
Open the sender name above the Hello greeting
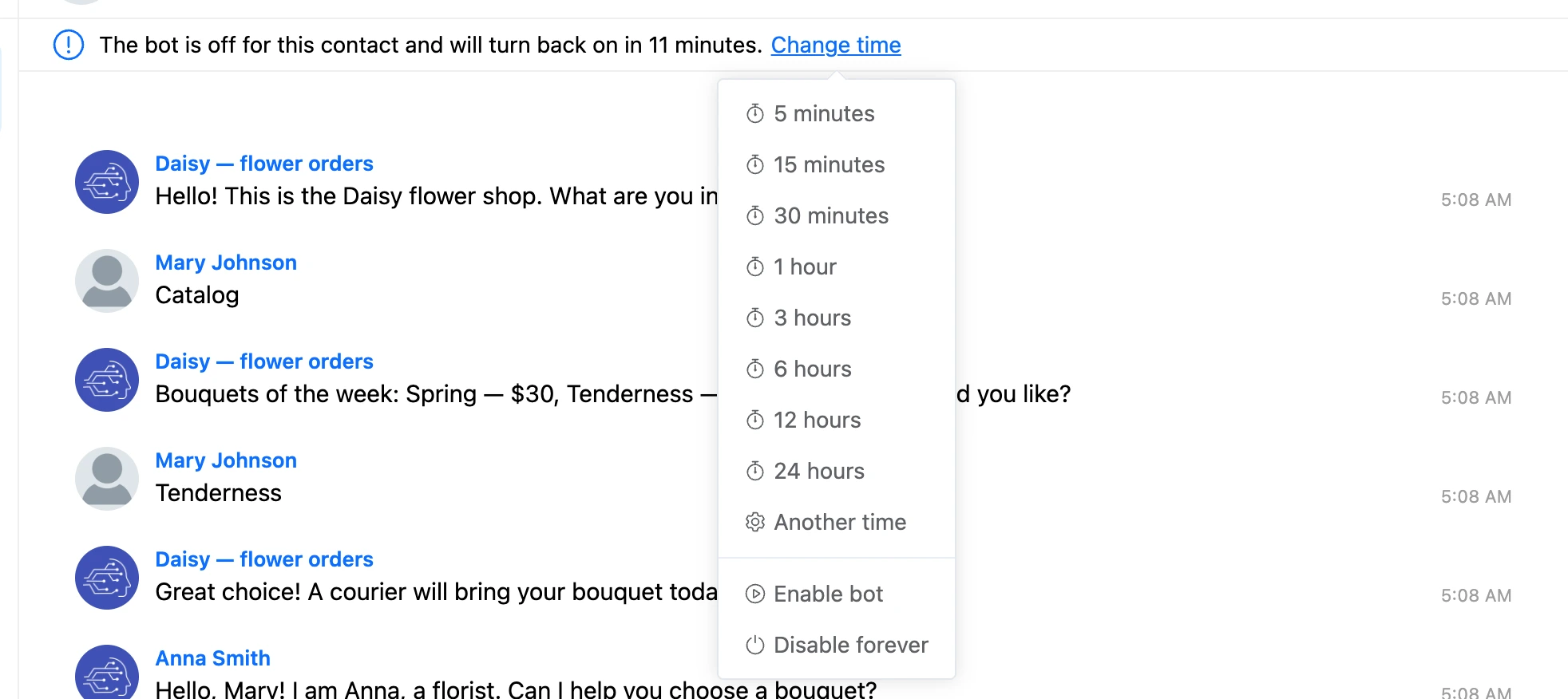264,164
